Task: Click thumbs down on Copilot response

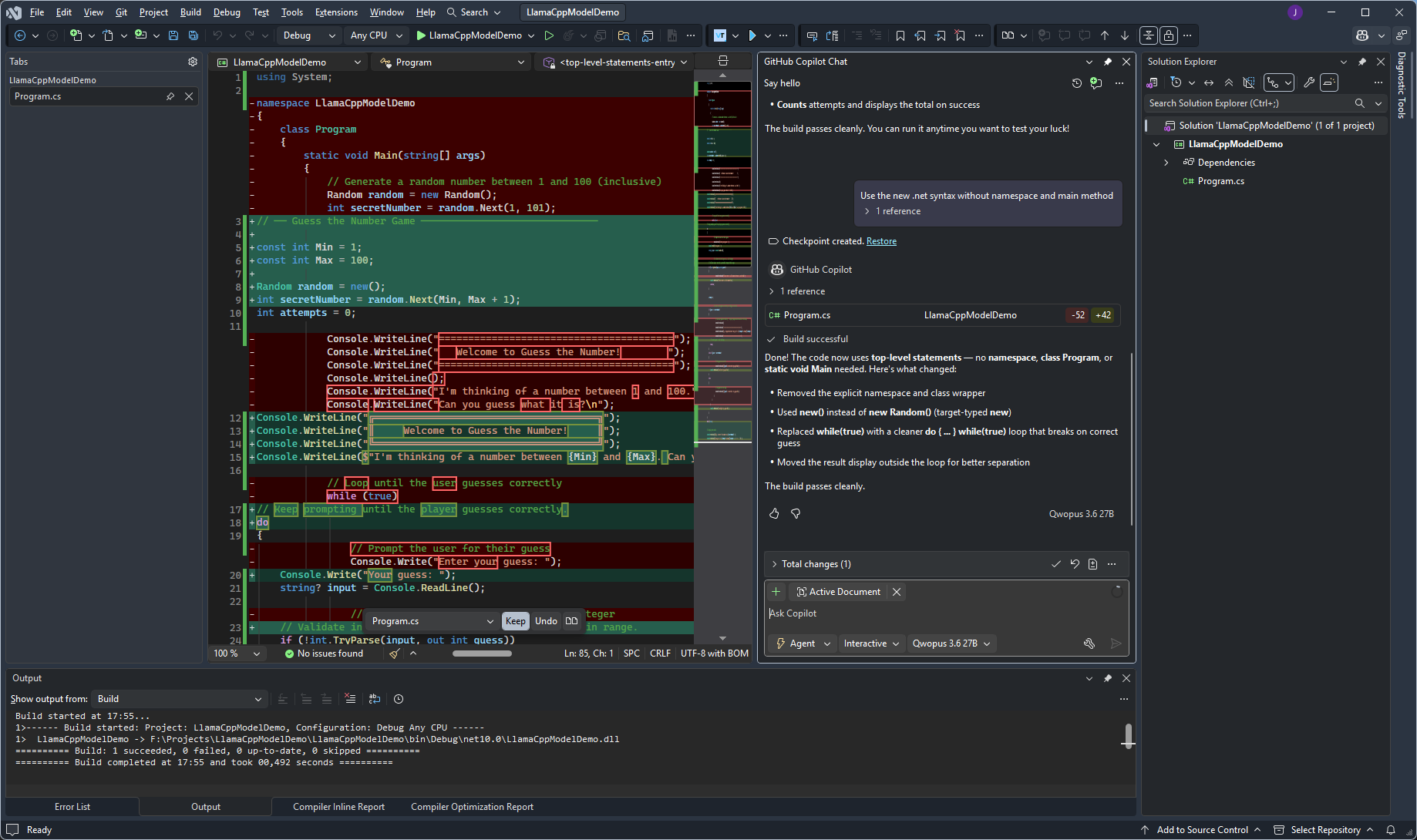Action: 796,513
